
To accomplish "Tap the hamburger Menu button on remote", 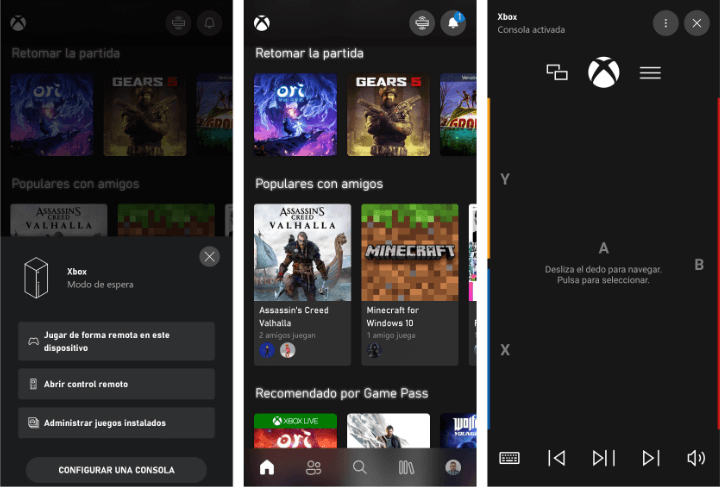I will click(x=650, y=73).
